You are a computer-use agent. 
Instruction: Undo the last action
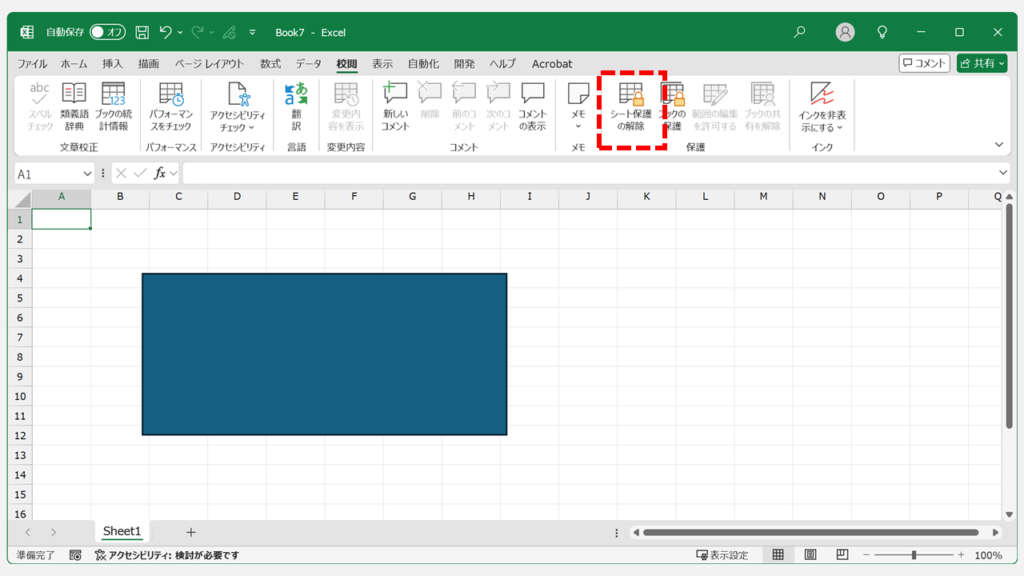(x=165, y=32)
